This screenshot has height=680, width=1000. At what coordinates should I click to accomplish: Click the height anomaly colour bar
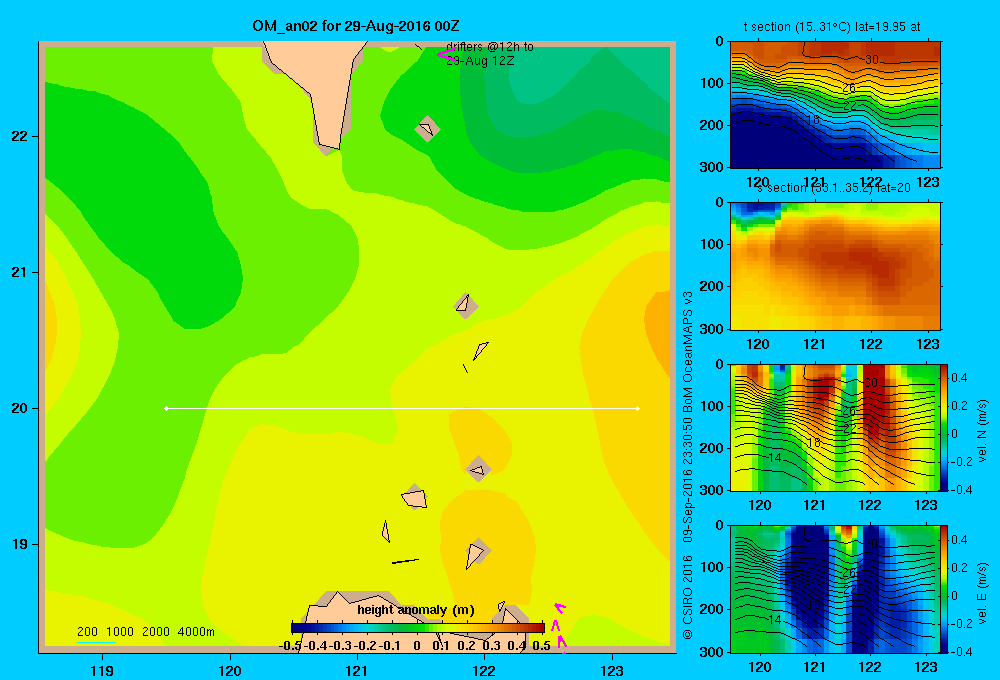(x=418, y=628)
